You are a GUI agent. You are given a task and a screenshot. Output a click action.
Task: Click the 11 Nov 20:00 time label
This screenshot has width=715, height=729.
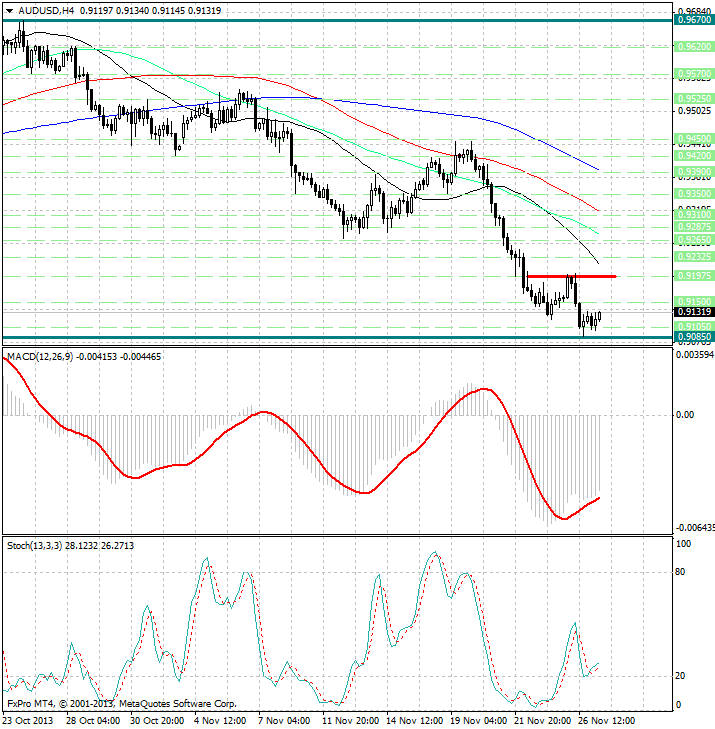(350, 721)
